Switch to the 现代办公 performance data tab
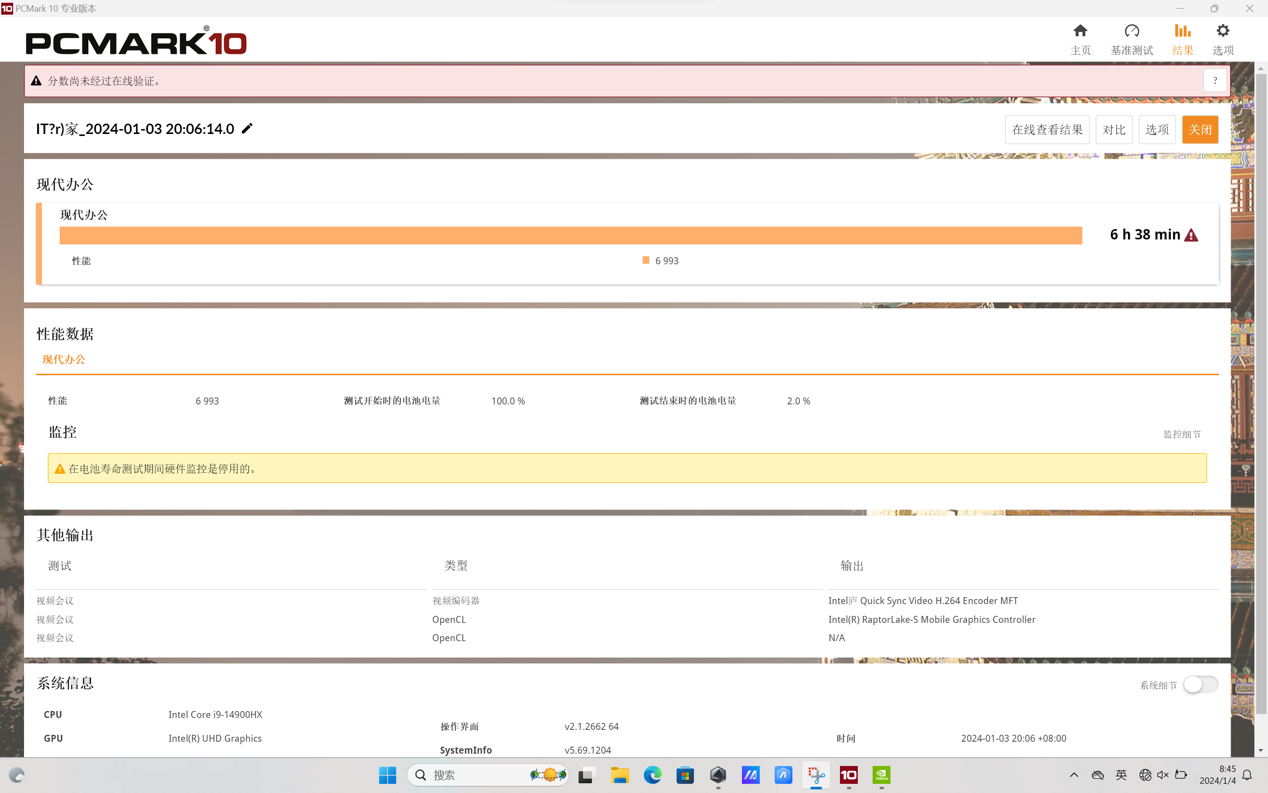The width and height of the screenshot is (1268, 793). [x=64, y=360]
